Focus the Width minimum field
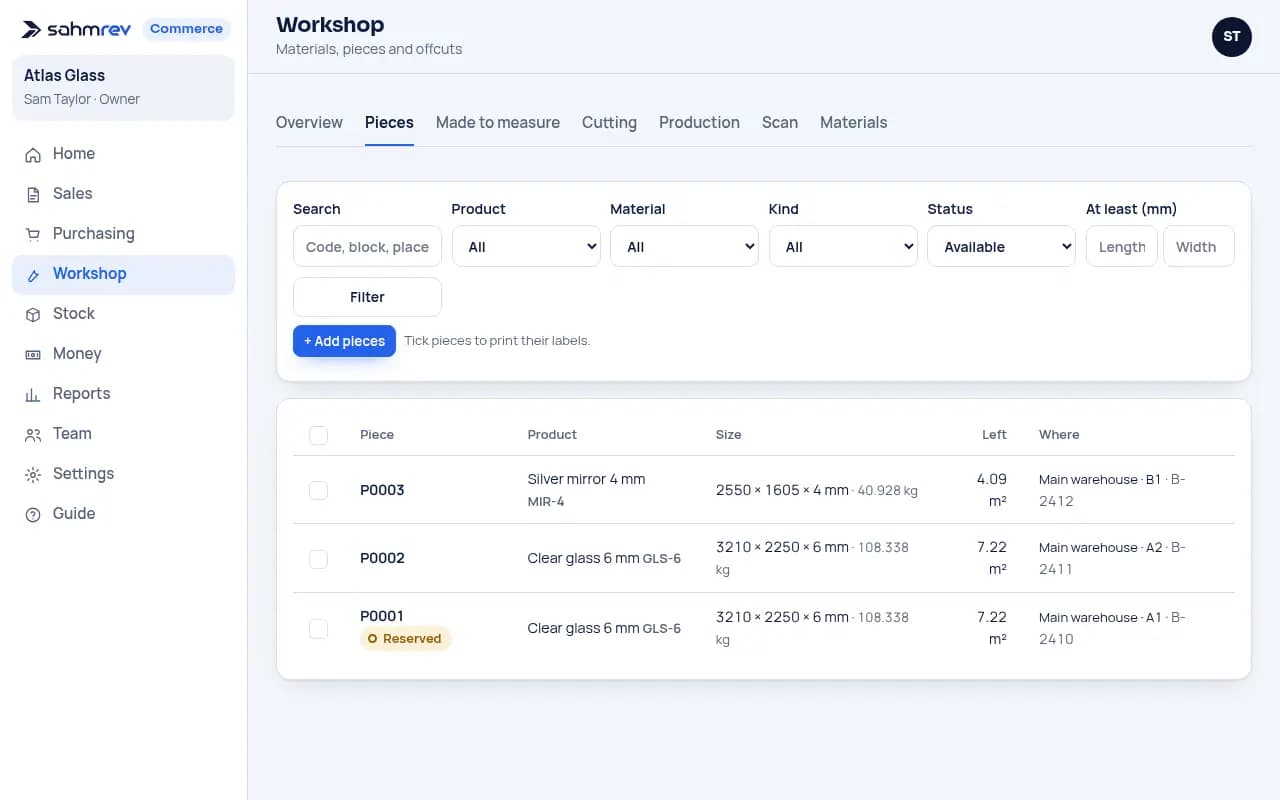Image resolution: width=1280 pixels, height=800 pixels. [x=1199, y=246]
